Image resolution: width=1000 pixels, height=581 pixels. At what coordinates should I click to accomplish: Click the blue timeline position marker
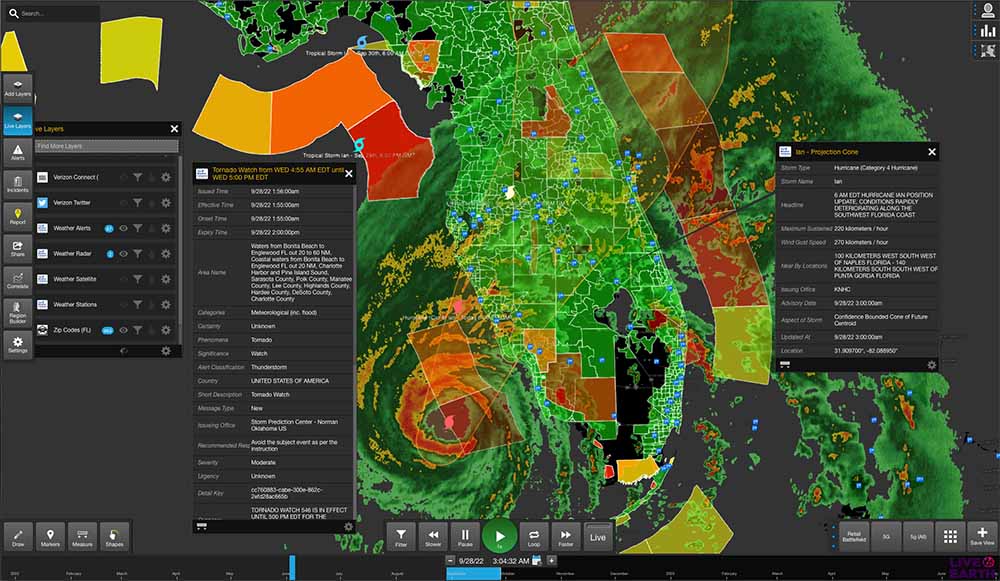click(x=292, y=567)
